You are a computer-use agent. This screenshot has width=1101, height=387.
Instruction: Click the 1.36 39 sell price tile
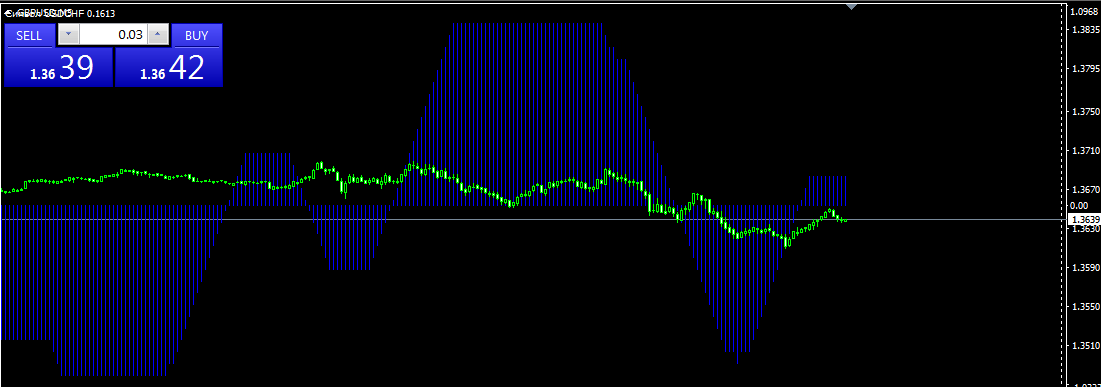(x=58, y=67)
